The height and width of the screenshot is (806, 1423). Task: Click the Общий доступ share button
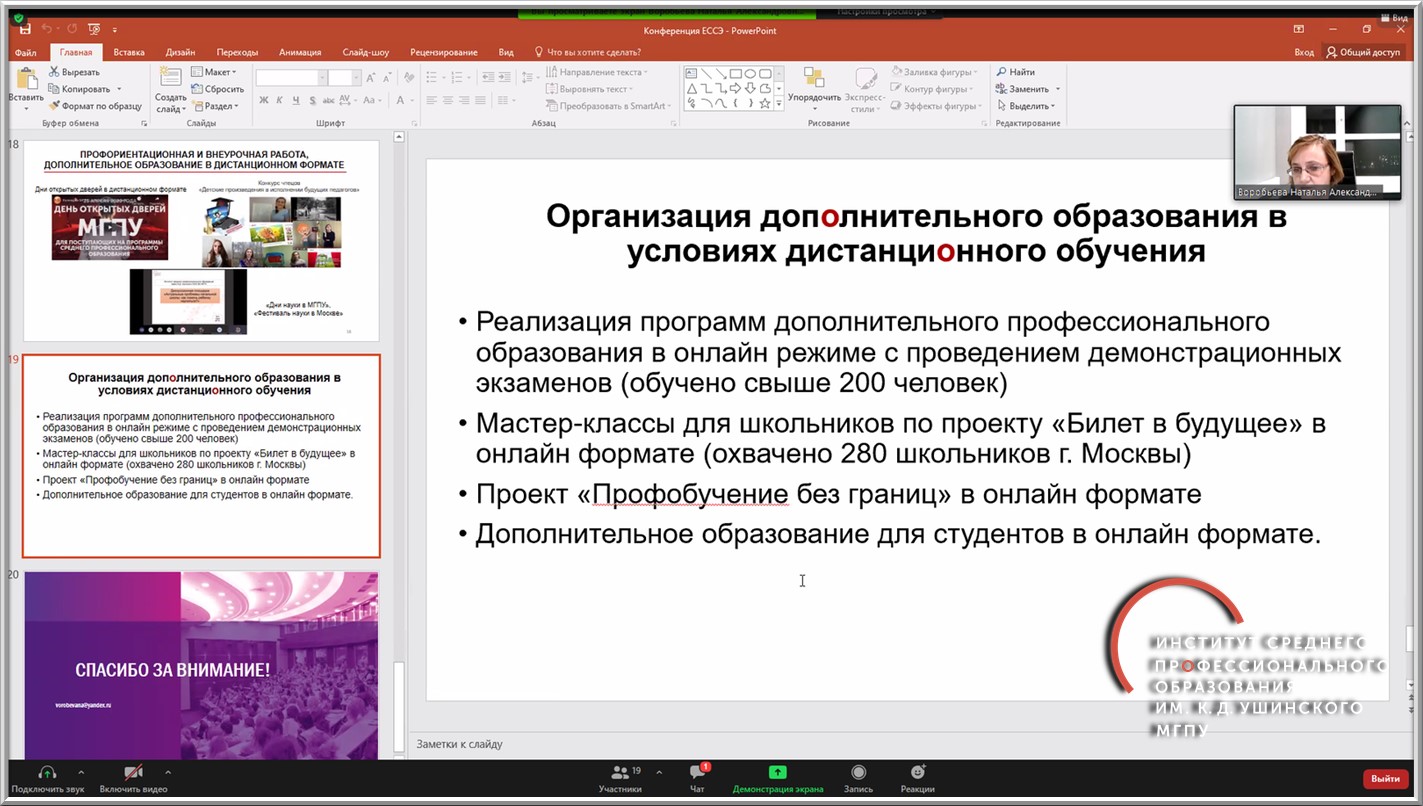tap(1363, 52)
